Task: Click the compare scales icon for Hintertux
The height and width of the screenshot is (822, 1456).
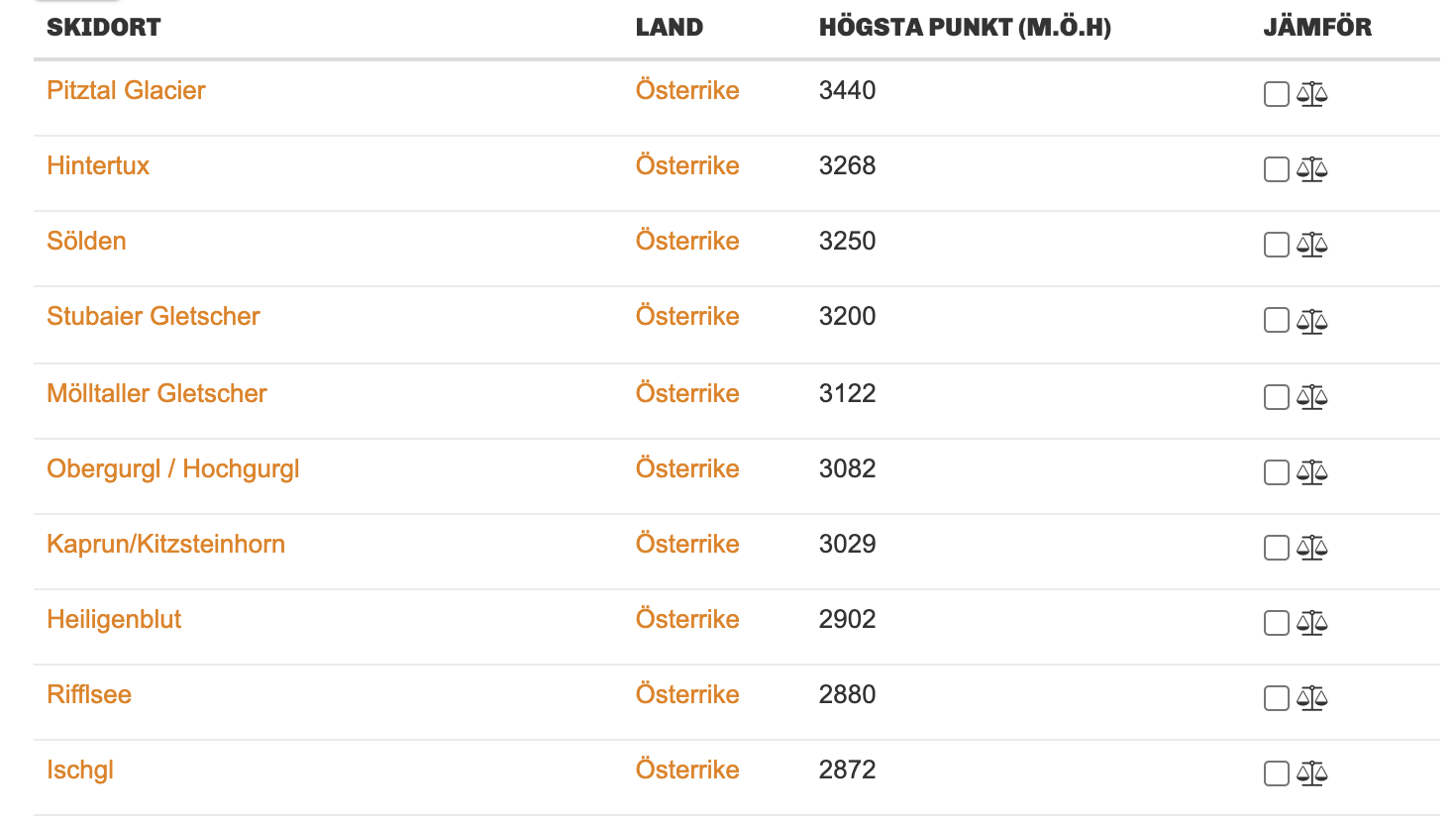Action: click(x=1311, y=169)
